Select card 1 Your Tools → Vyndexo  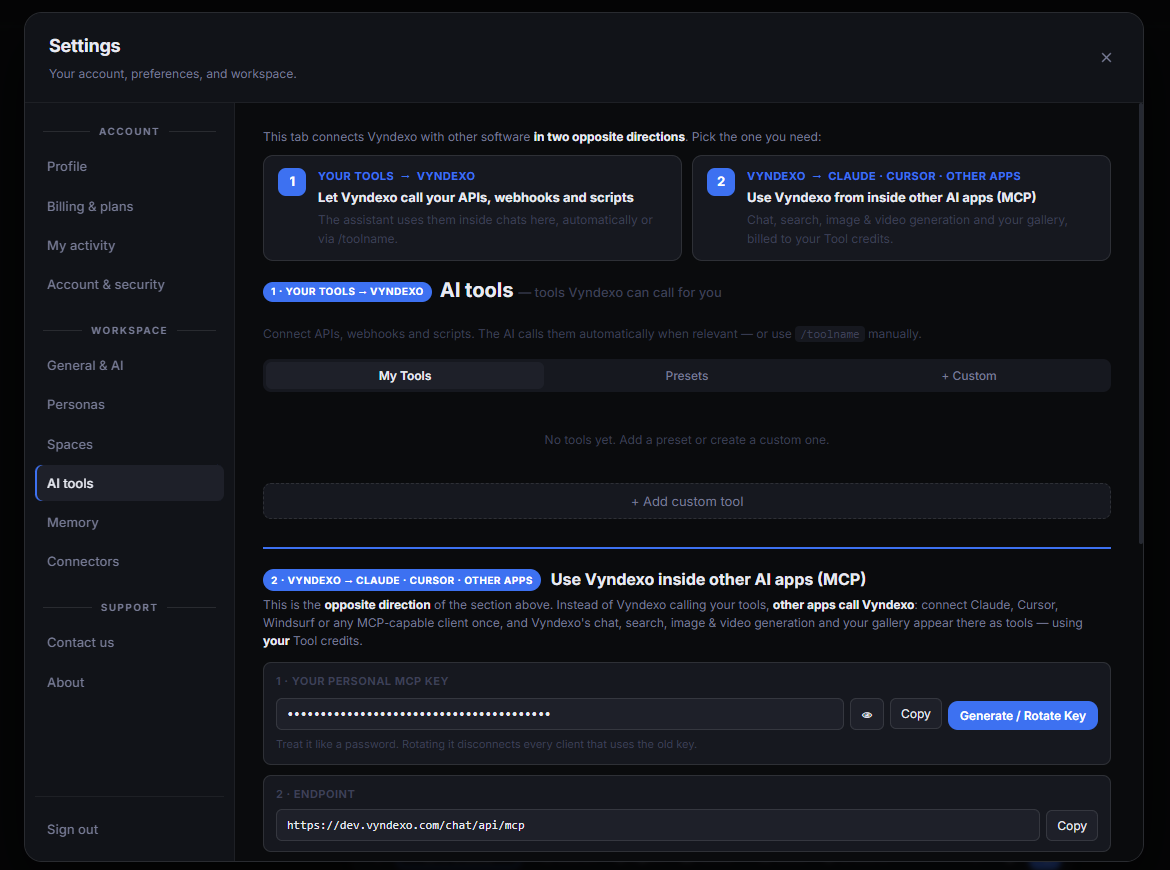pos(472,208)
